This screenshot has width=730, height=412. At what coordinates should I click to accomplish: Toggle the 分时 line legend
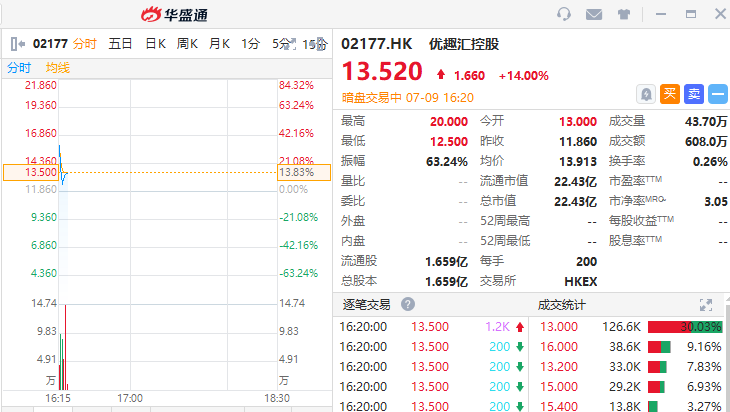(20, 68)
